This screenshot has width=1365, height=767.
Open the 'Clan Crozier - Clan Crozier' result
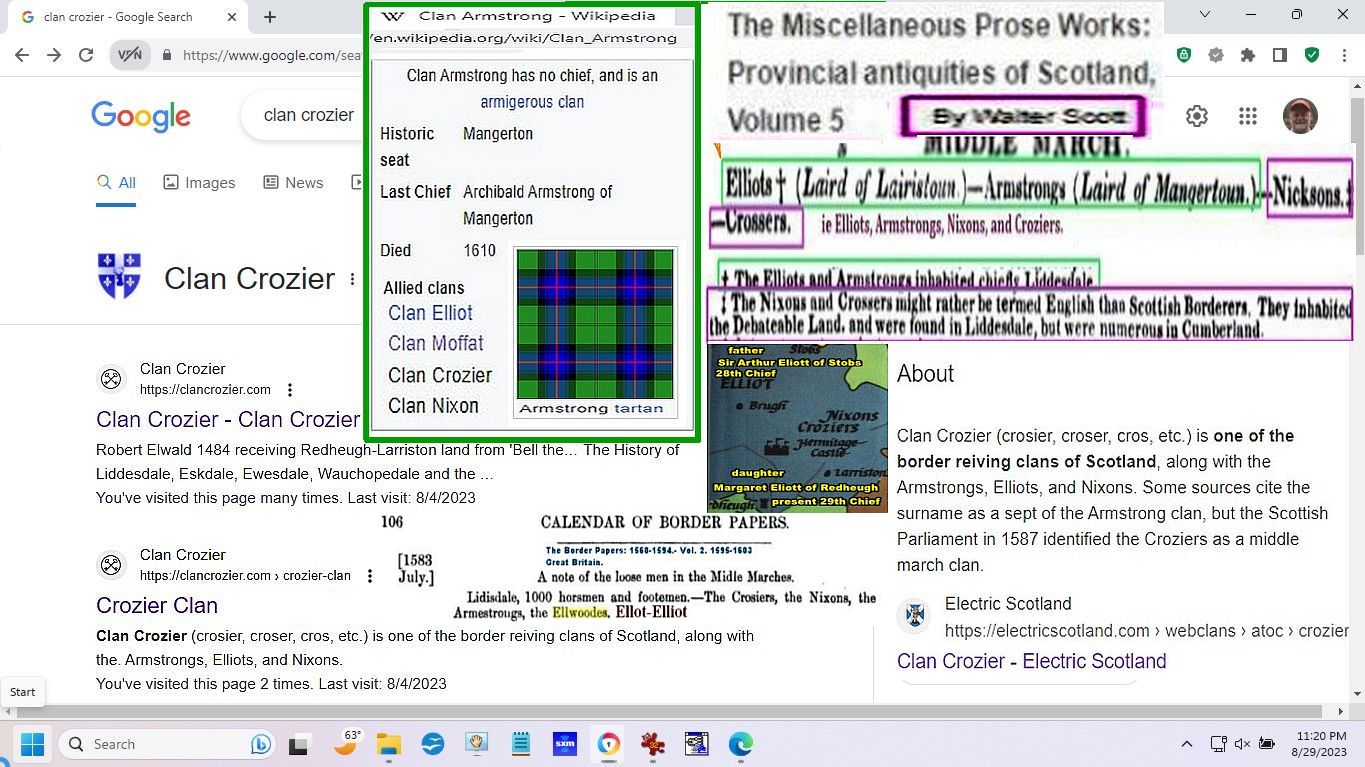point(228,419)
